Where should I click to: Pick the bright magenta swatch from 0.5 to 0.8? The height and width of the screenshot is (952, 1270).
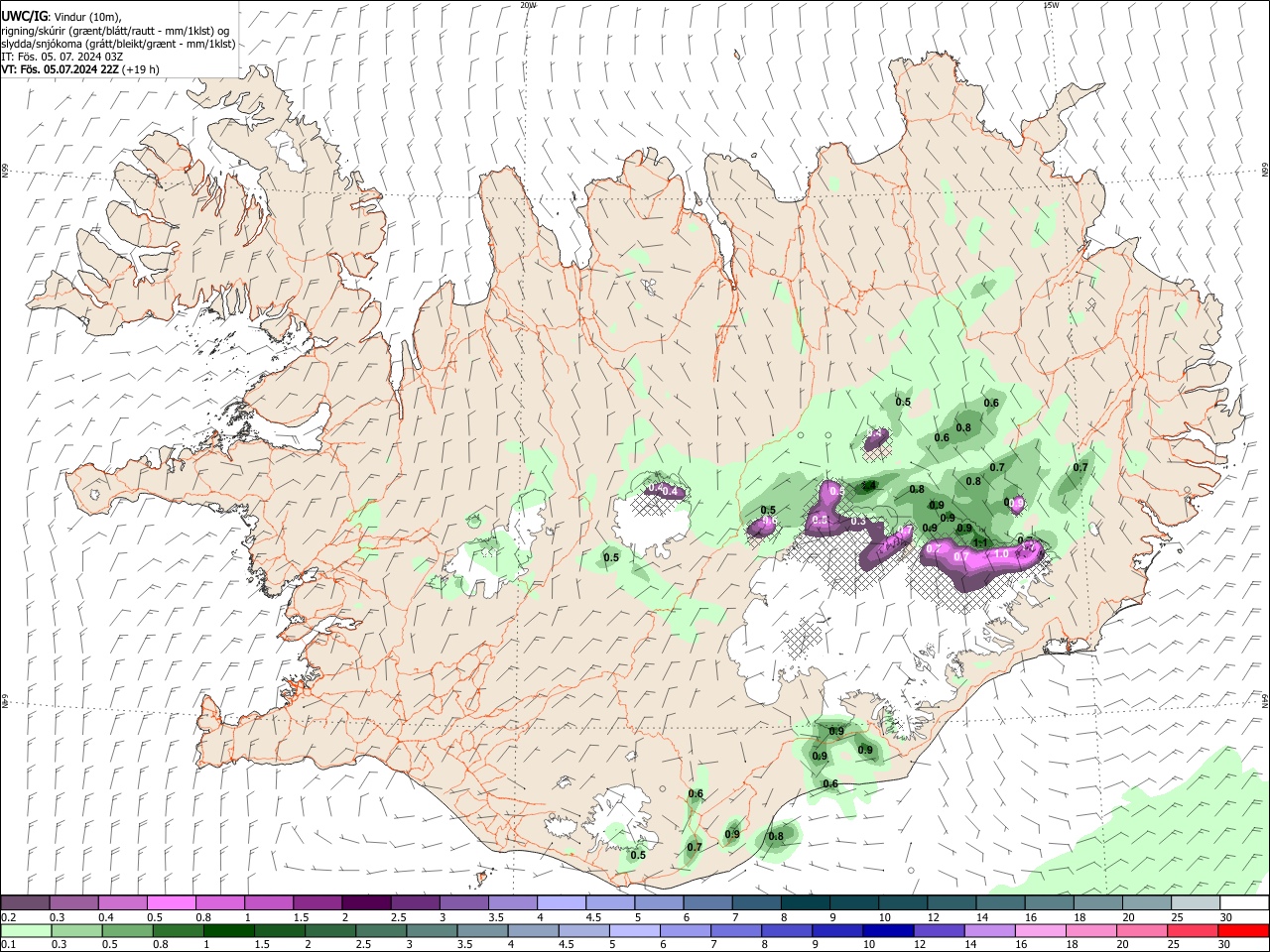(171, 903)
